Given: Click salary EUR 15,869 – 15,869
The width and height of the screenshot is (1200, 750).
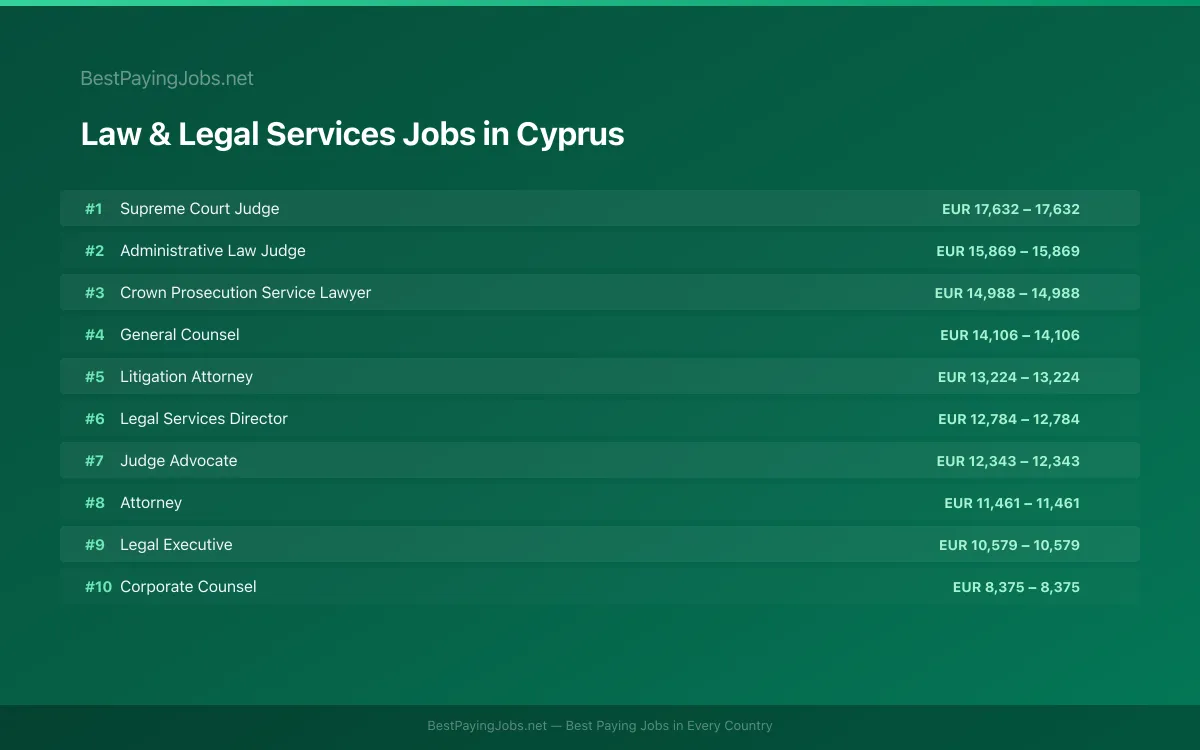Looking at the screenshot, I should [x=1008, y=251].
